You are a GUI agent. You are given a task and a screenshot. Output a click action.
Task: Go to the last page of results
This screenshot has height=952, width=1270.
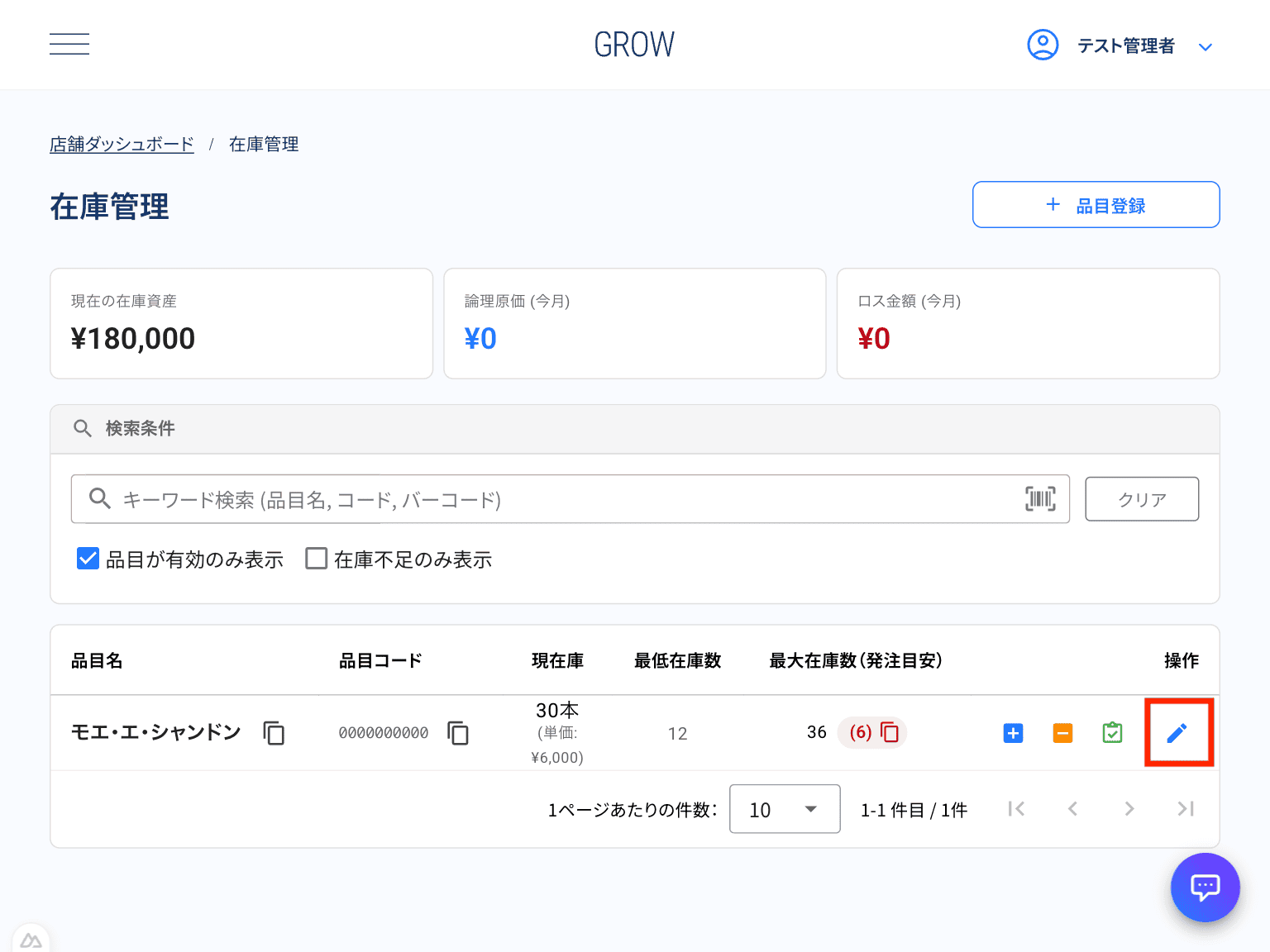(1185, 809)
